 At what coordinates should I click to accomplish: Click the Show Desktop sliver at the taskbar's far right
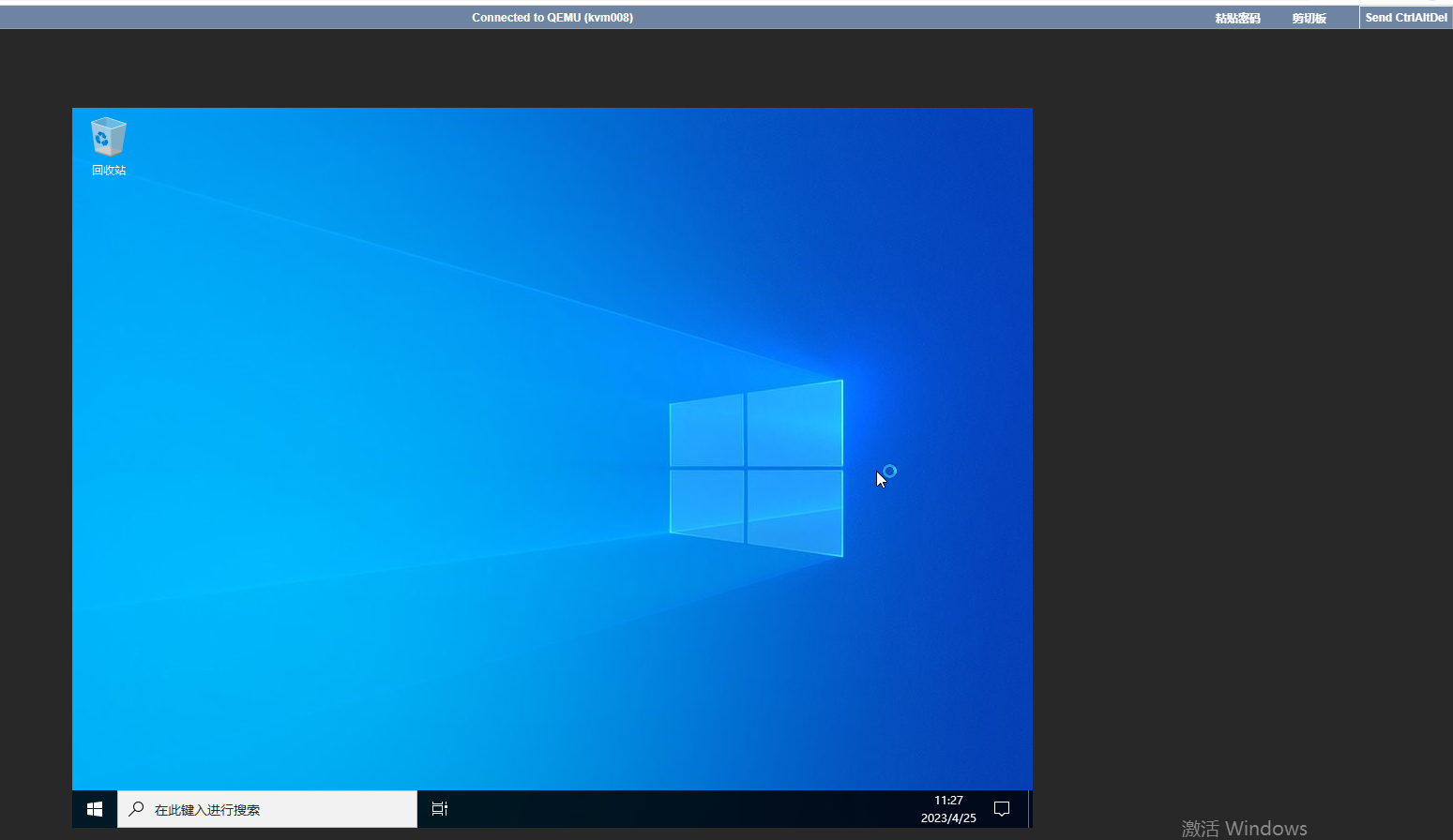[1030, 809]
